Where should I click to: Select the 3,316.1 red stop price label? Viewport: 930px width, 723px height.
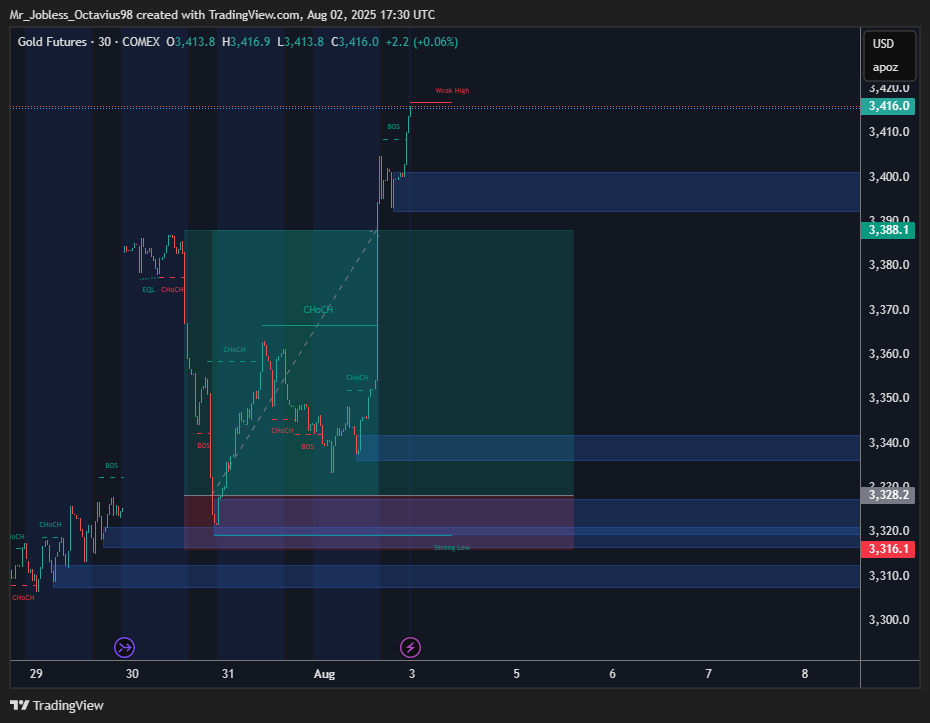(888, 549)
